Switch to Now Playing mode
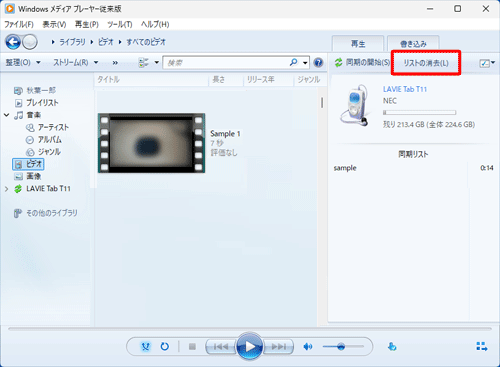Image resolution: width=500 pixels, height=367 pixels. (x=482, y=347)
